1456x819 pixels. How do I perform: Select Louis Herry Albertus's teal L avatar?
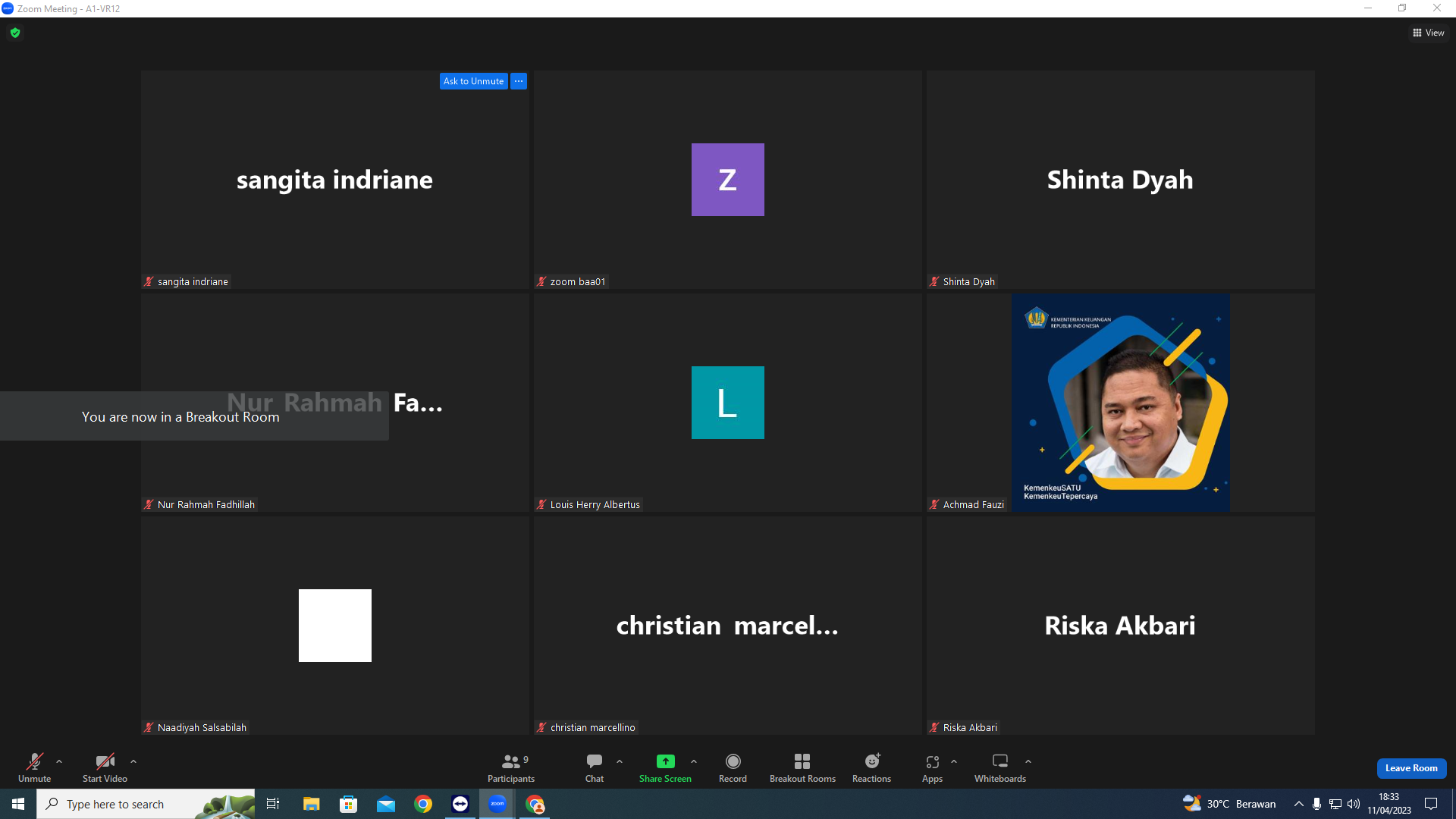[x=728, y=403]
